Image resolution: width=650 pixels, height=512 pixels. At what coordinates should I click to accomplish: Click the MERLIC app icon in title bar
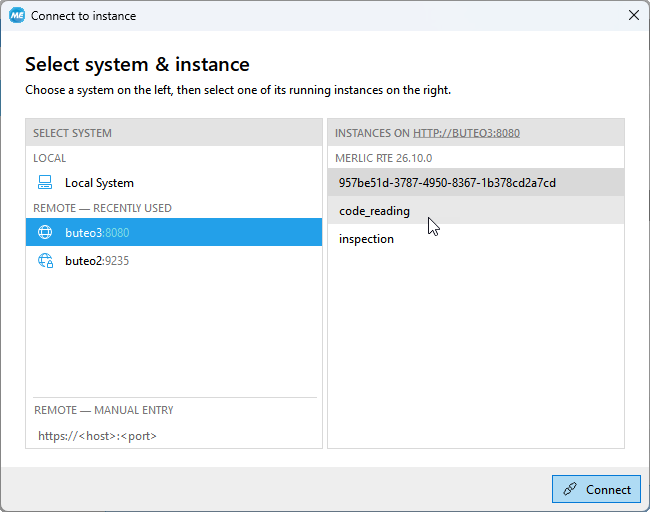(17, 16)
